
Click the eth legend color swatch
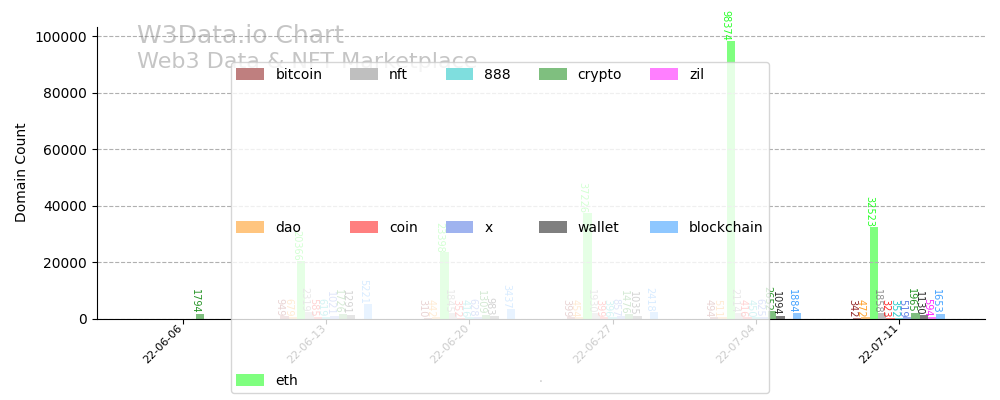pyautogui.click(x=250, y=380)
